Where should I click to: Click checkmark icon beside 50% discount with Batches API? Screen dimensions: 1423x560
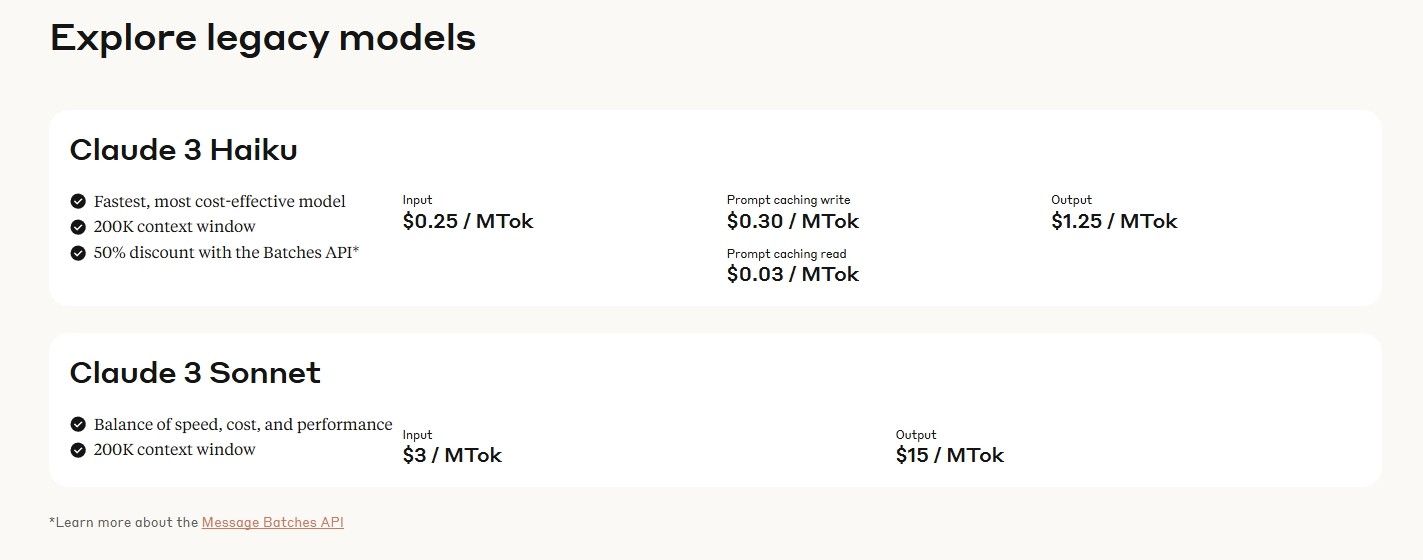point(78,253)
